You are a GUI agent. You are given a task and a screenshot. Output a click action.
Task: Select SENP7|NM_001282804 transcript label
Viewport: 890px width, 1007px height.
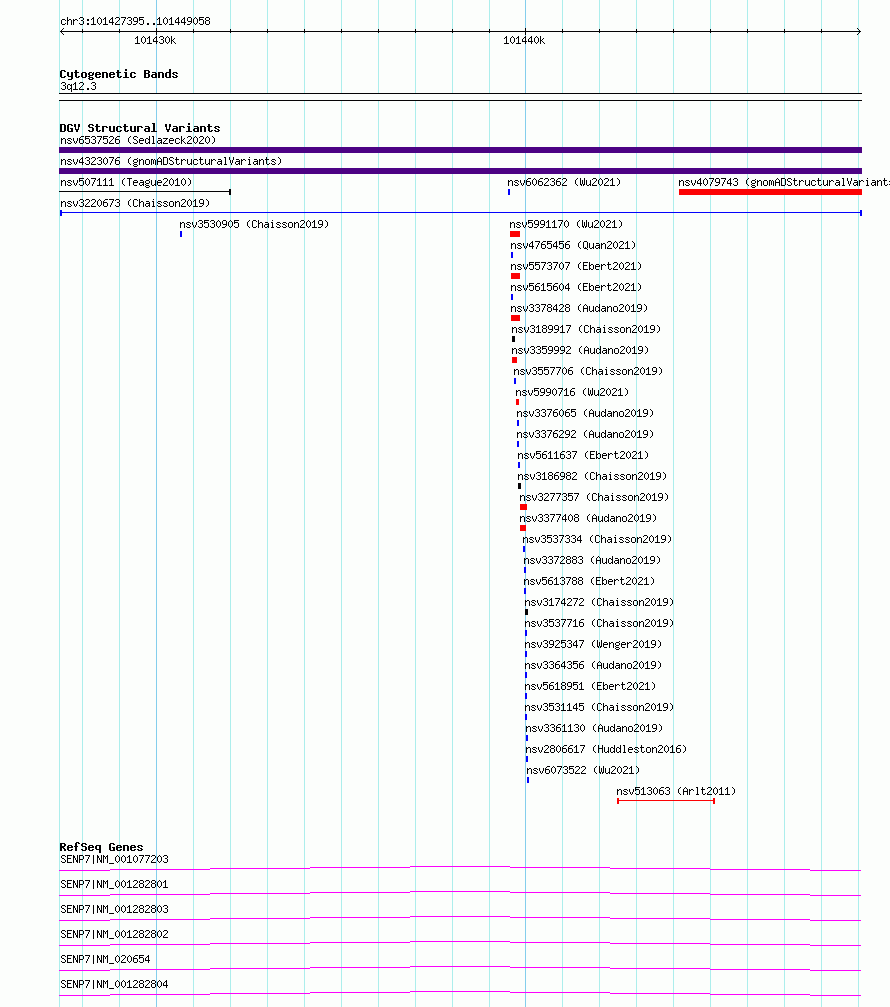click(114, 985)
